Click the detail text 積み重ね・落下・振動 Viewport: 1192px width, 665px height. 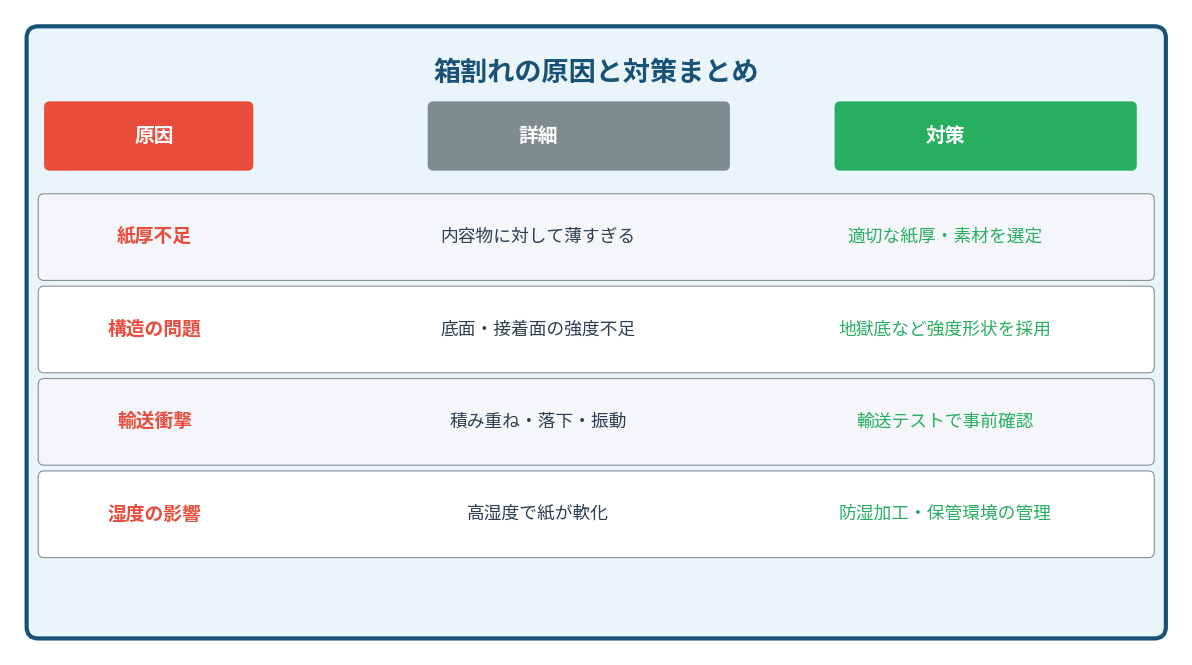538,421
